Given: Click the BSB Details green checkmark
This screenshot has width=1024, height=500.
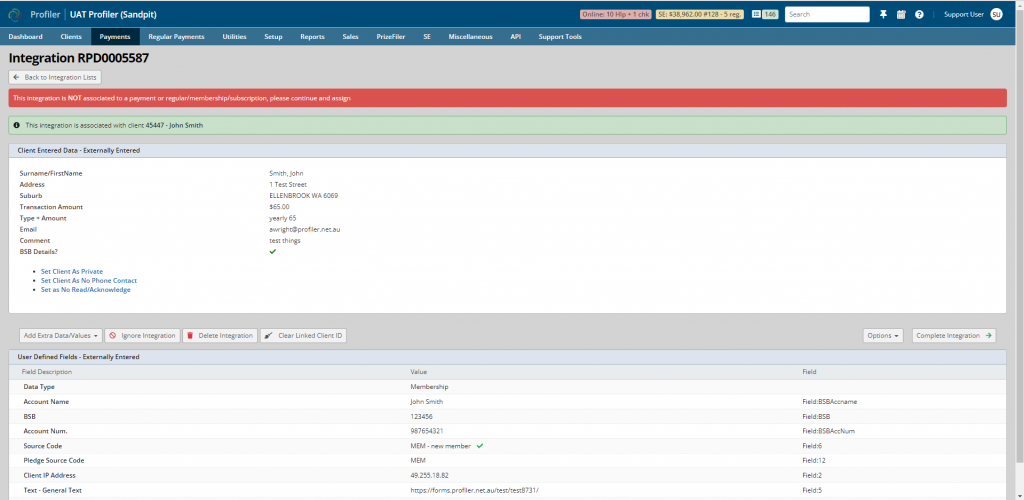Looking at the screenshot, I should tap(272, 251).
